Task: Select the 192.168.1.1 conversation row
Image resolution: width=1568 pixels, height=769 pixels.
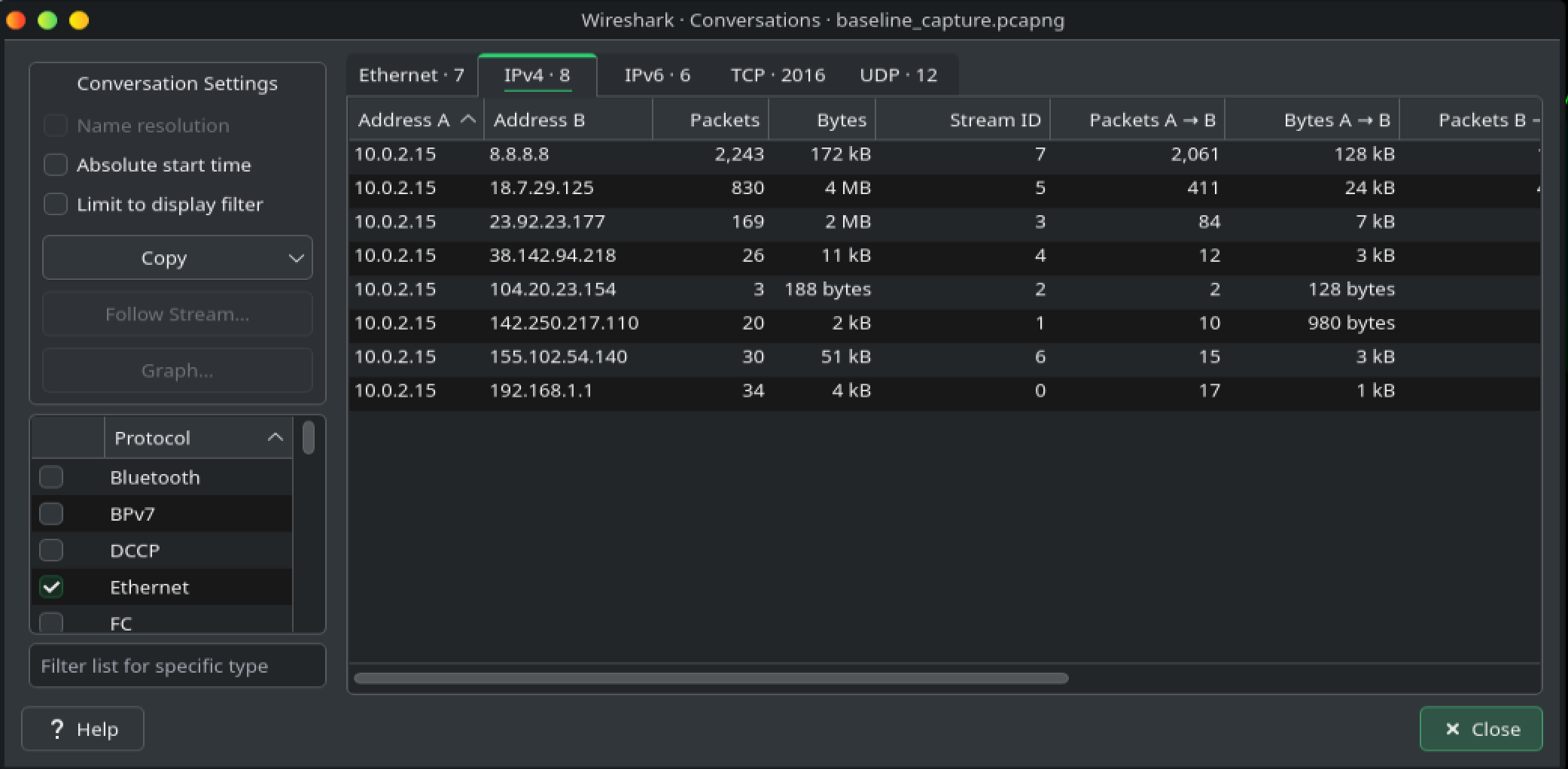Action: click(944, 391)
